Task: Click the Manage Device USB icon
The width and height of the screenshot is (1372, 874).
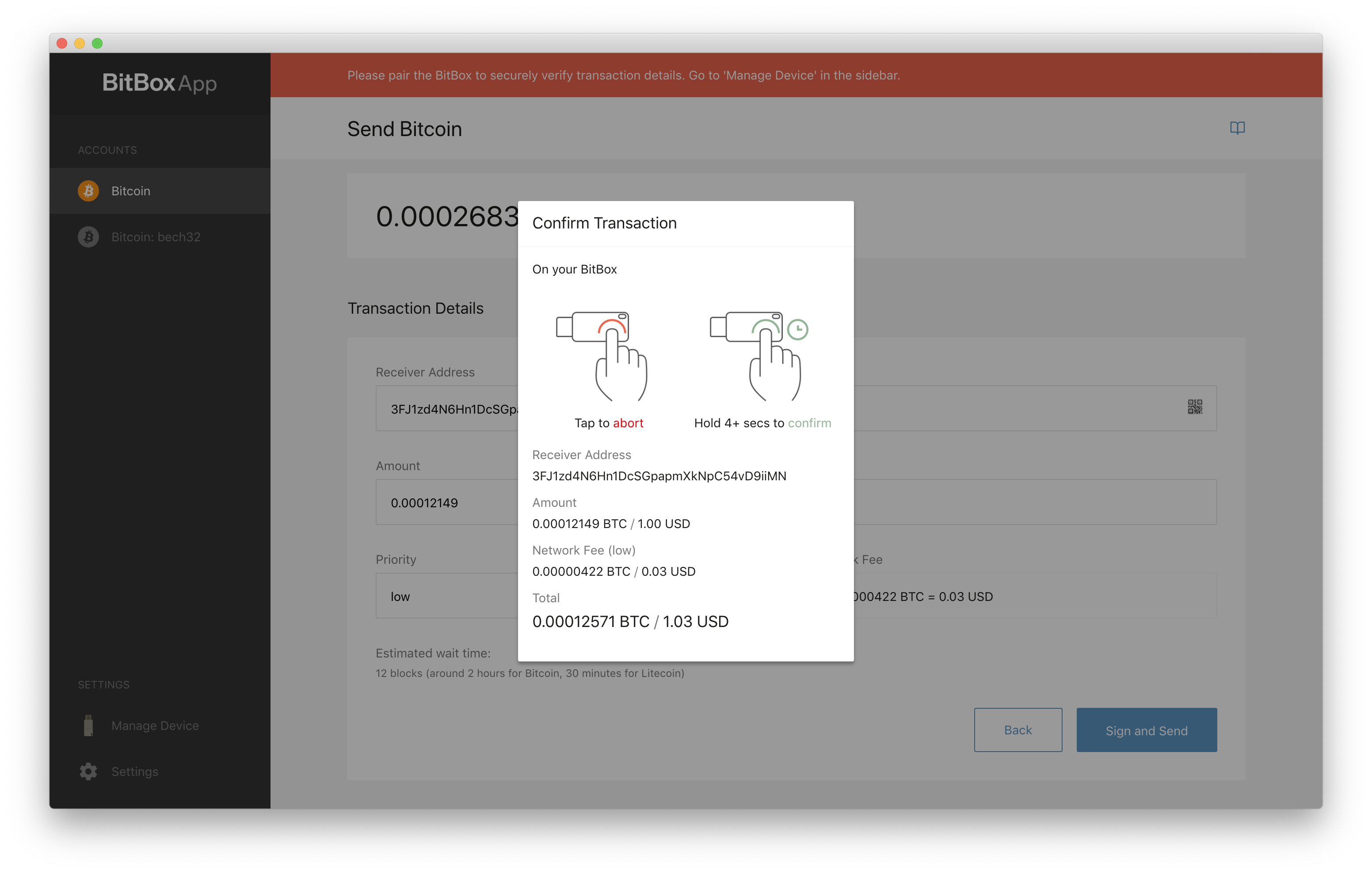Action: point(88,725)
